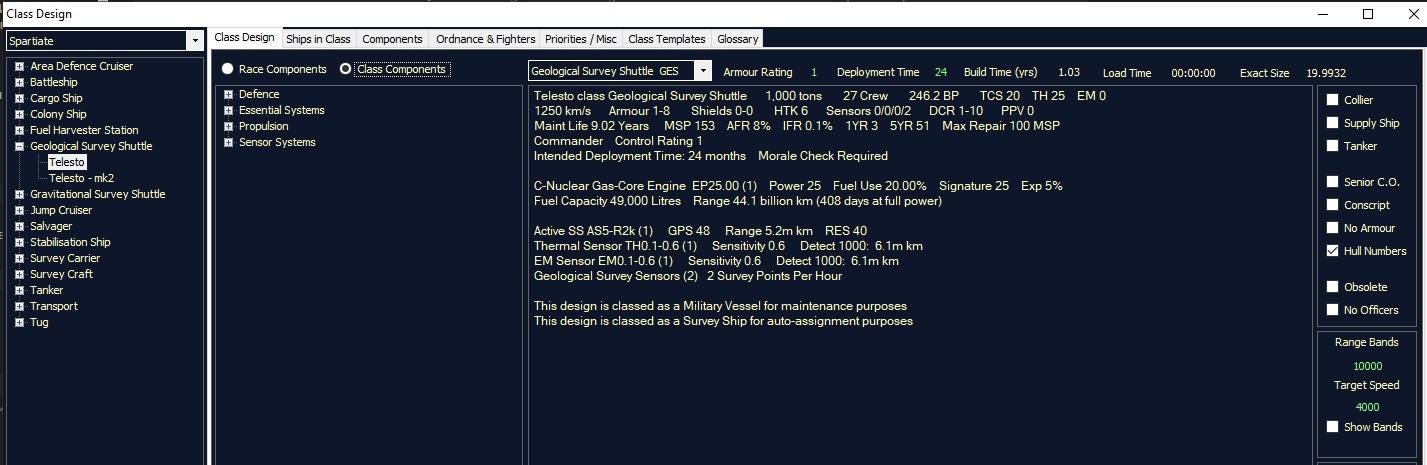
Task: Open the Geological Survey Shuttle GES hull dropdown
Action: pyautogui.click(x=703, y=71)
